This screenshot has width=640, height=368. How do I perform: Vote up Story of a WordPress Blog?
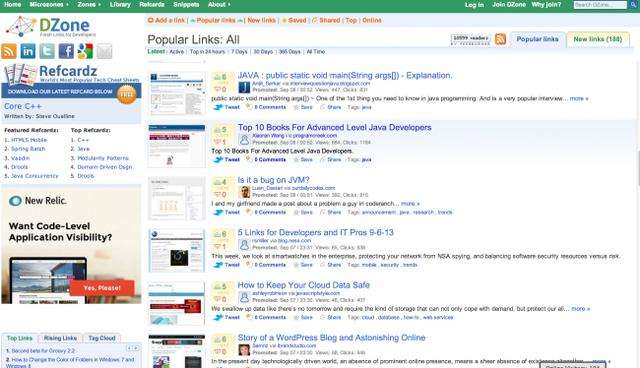click(x=220, y=339)
